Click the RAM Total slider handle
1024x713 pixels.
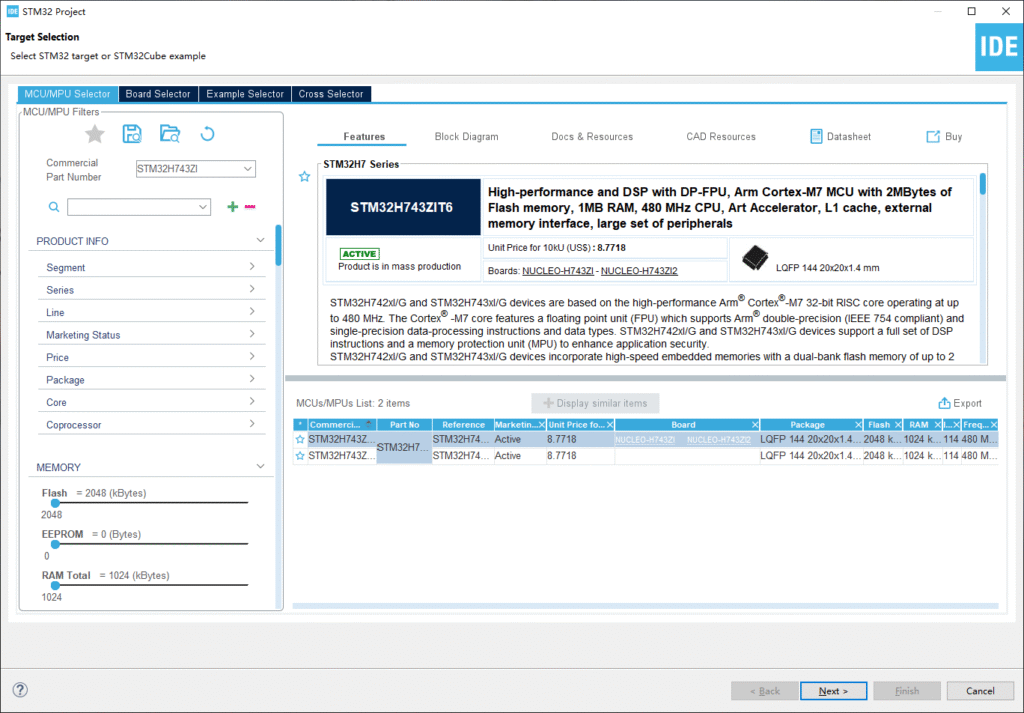coord(56,585)
